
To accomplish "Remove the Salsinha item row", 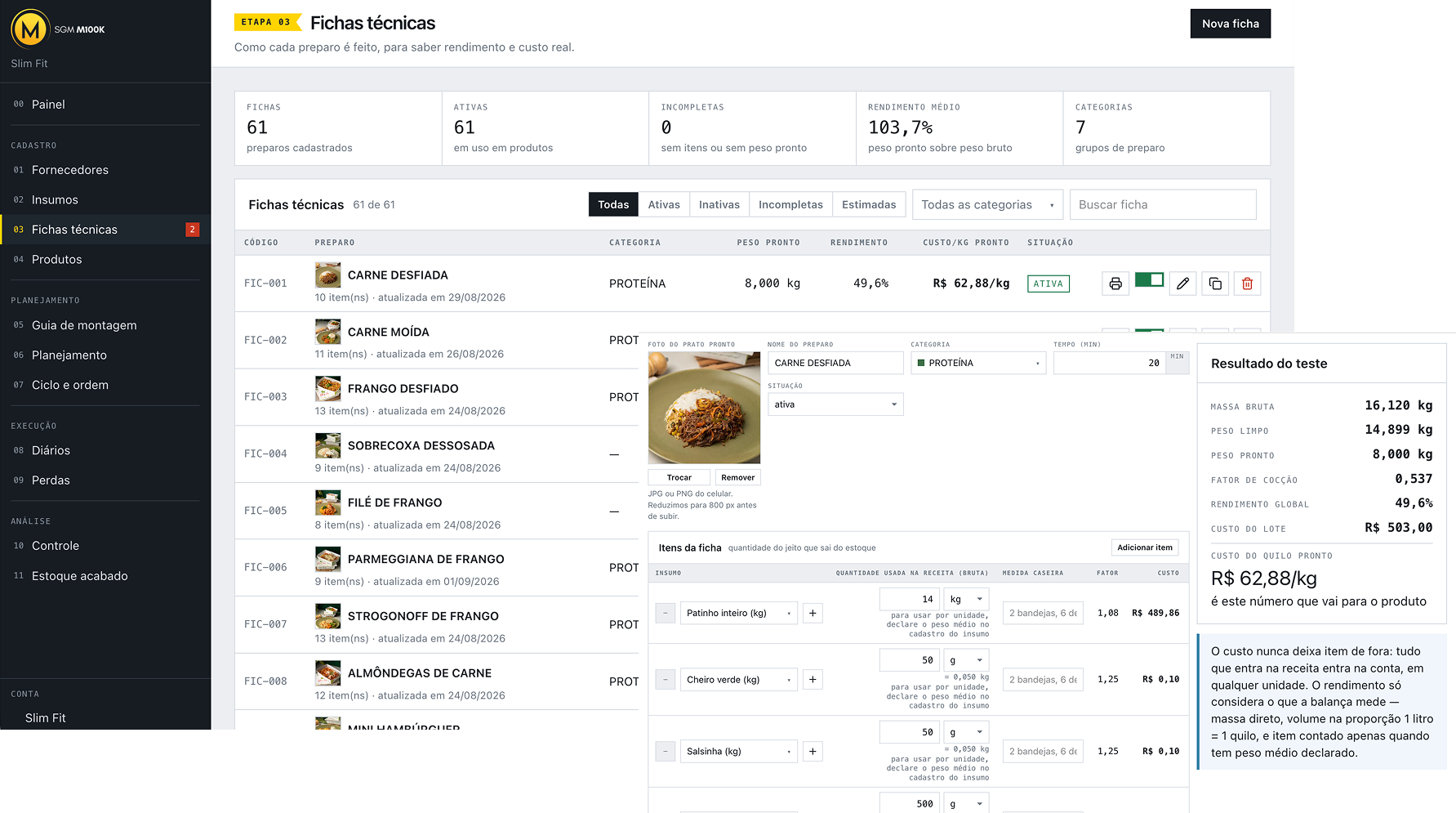I will [666, 752].
